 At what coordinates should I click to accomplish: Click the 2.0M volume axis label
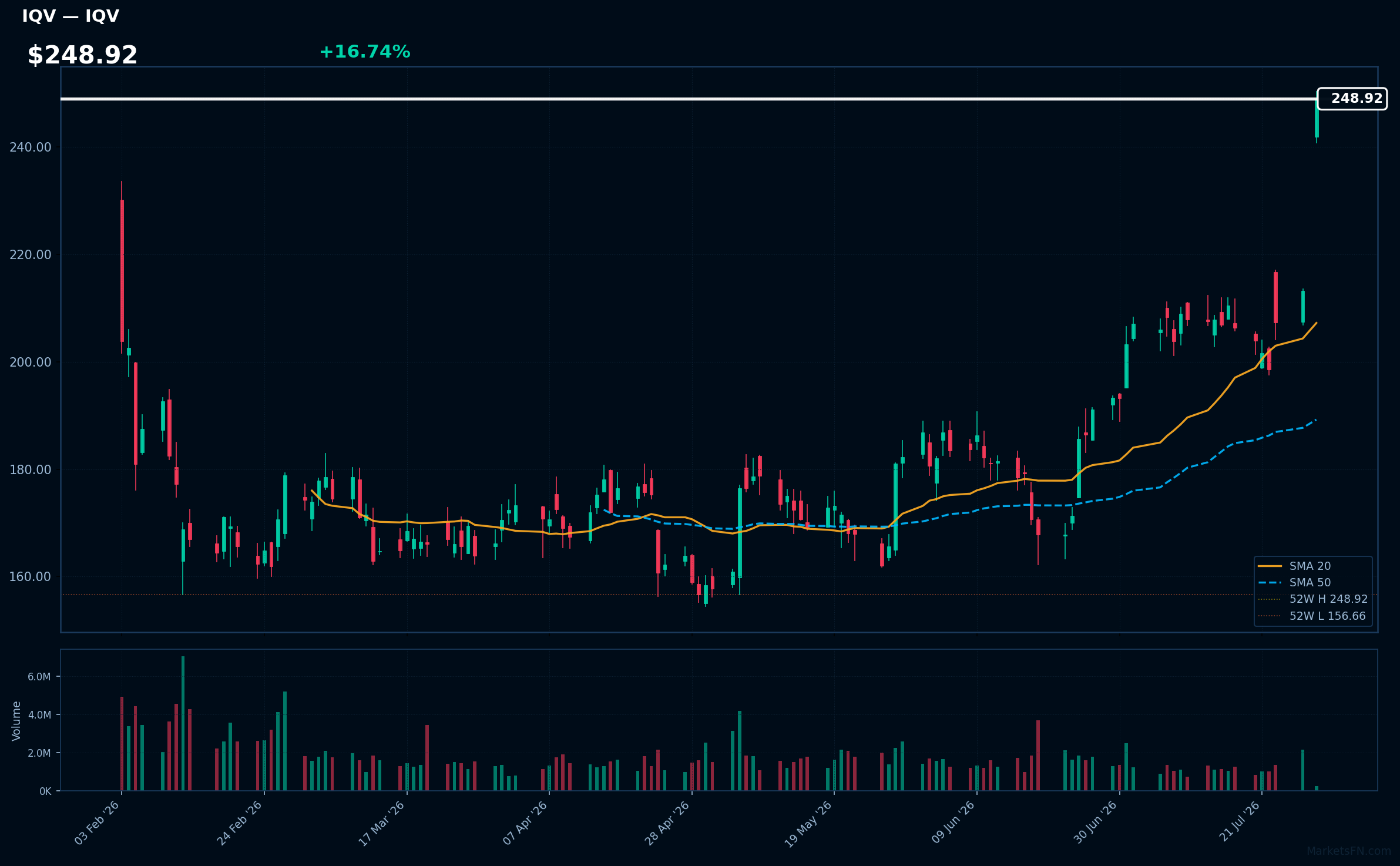tap(39, 753)
